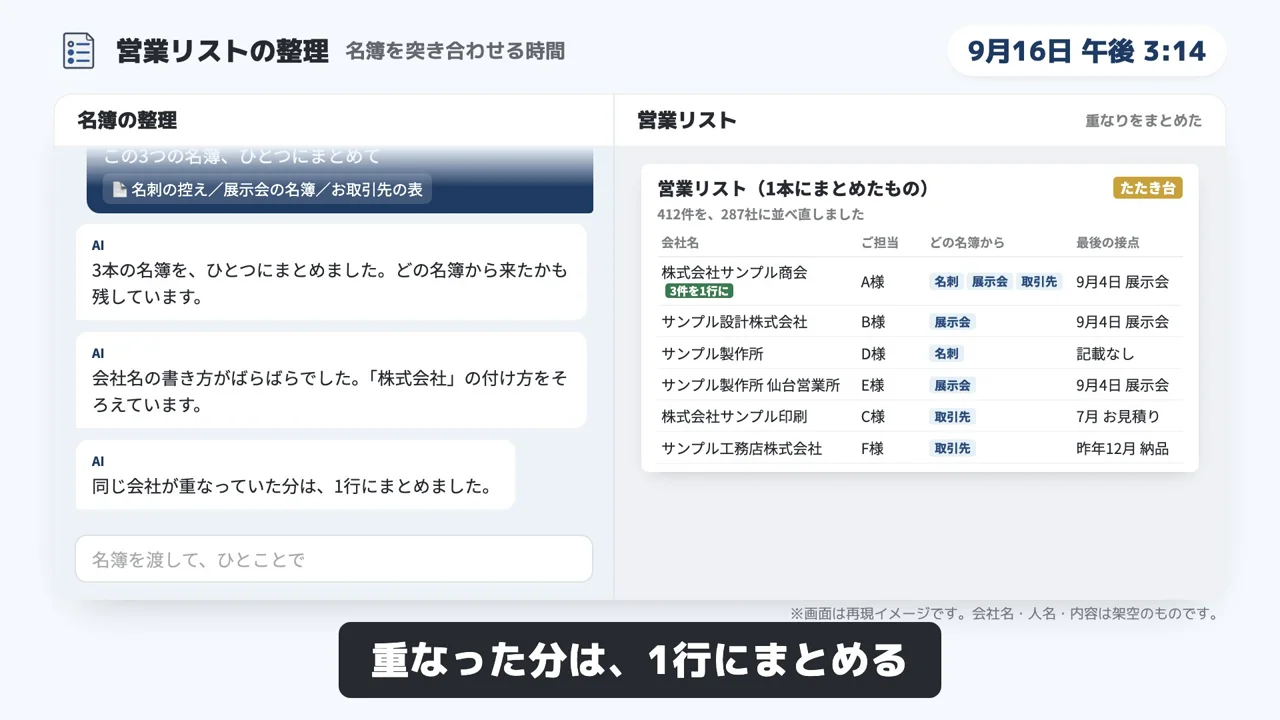Click the ご担当 column header
1280x720 pixels.
pos(880,242)
